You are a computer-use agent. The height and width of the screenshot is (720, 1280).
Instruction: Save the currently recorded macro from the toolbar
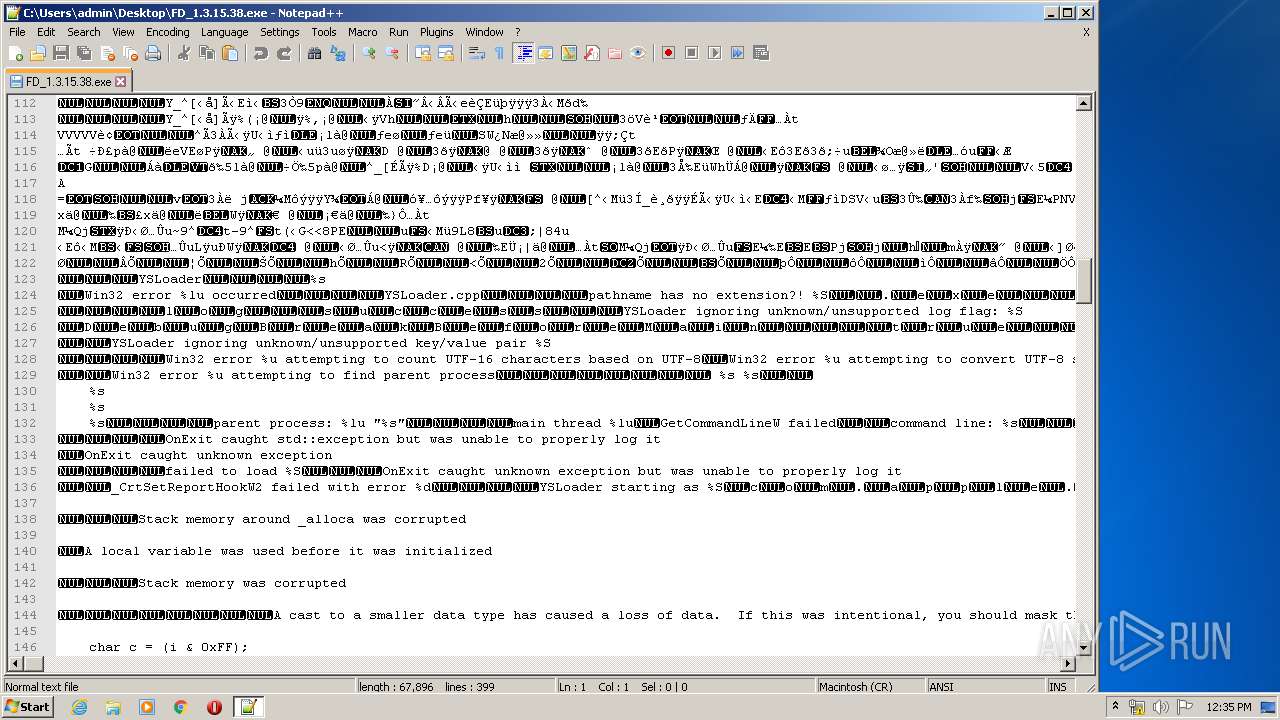click(761, 53)
